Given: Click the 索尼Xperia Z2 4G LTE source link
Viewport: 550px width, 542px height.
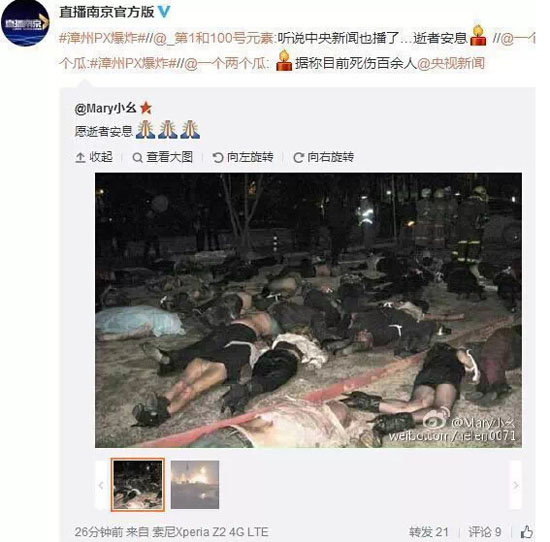Looking at the screenshot, I should click(x=210, y=532).
